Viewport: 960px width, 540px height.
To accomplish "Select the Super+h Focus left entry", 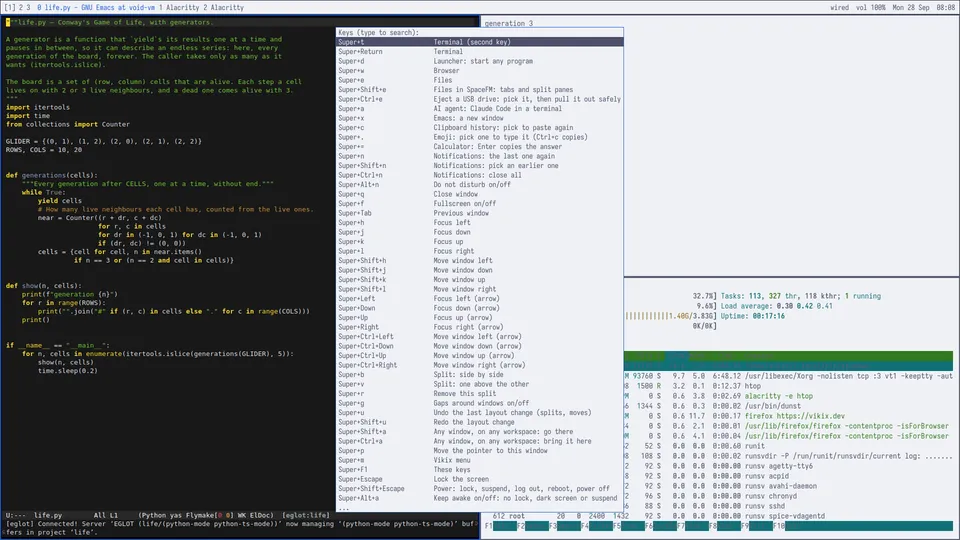I will pyautogui.click(x=480, y=222).
